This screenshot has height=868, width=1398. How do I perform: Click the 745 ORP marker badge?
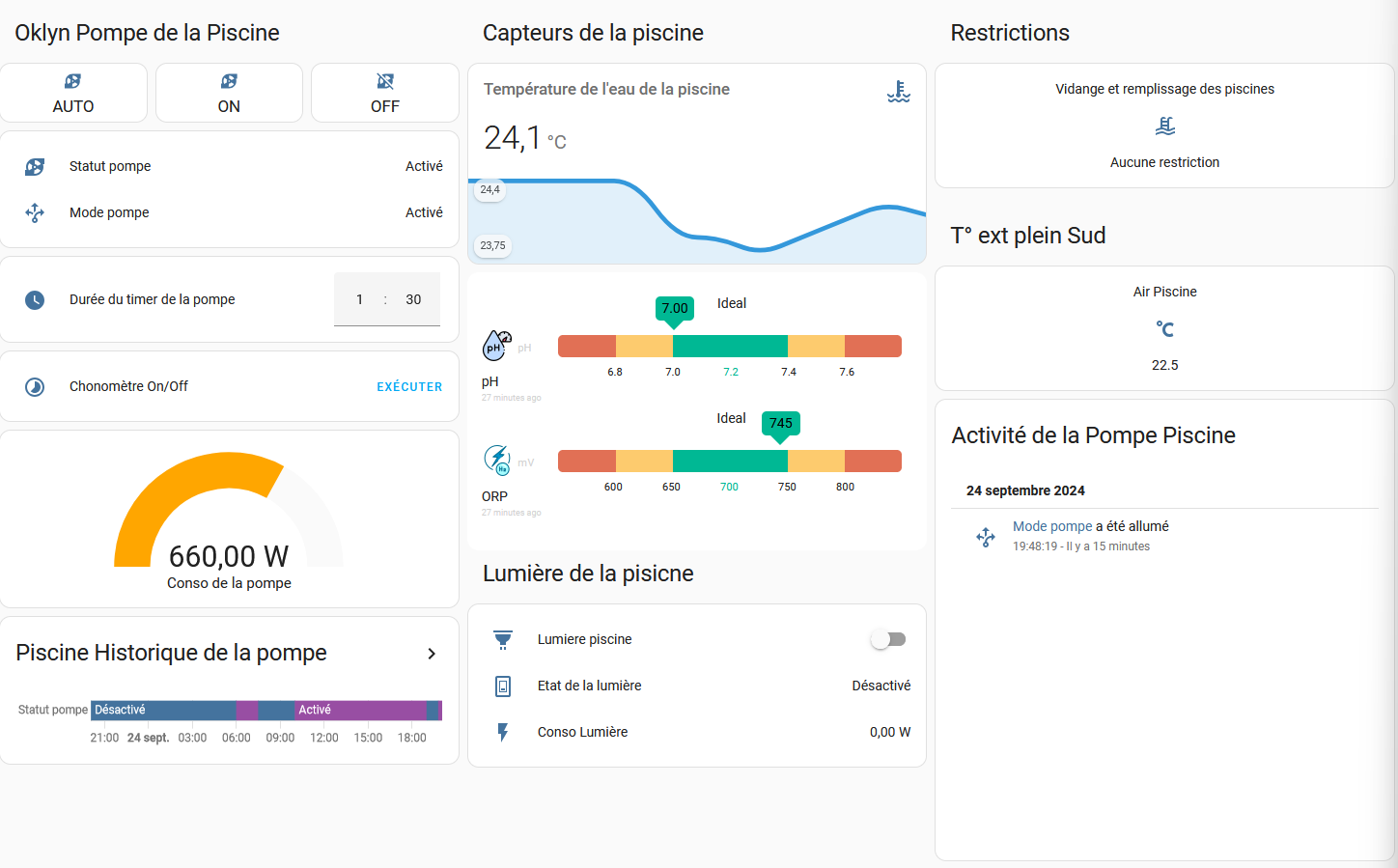click(x=781, y=423)
